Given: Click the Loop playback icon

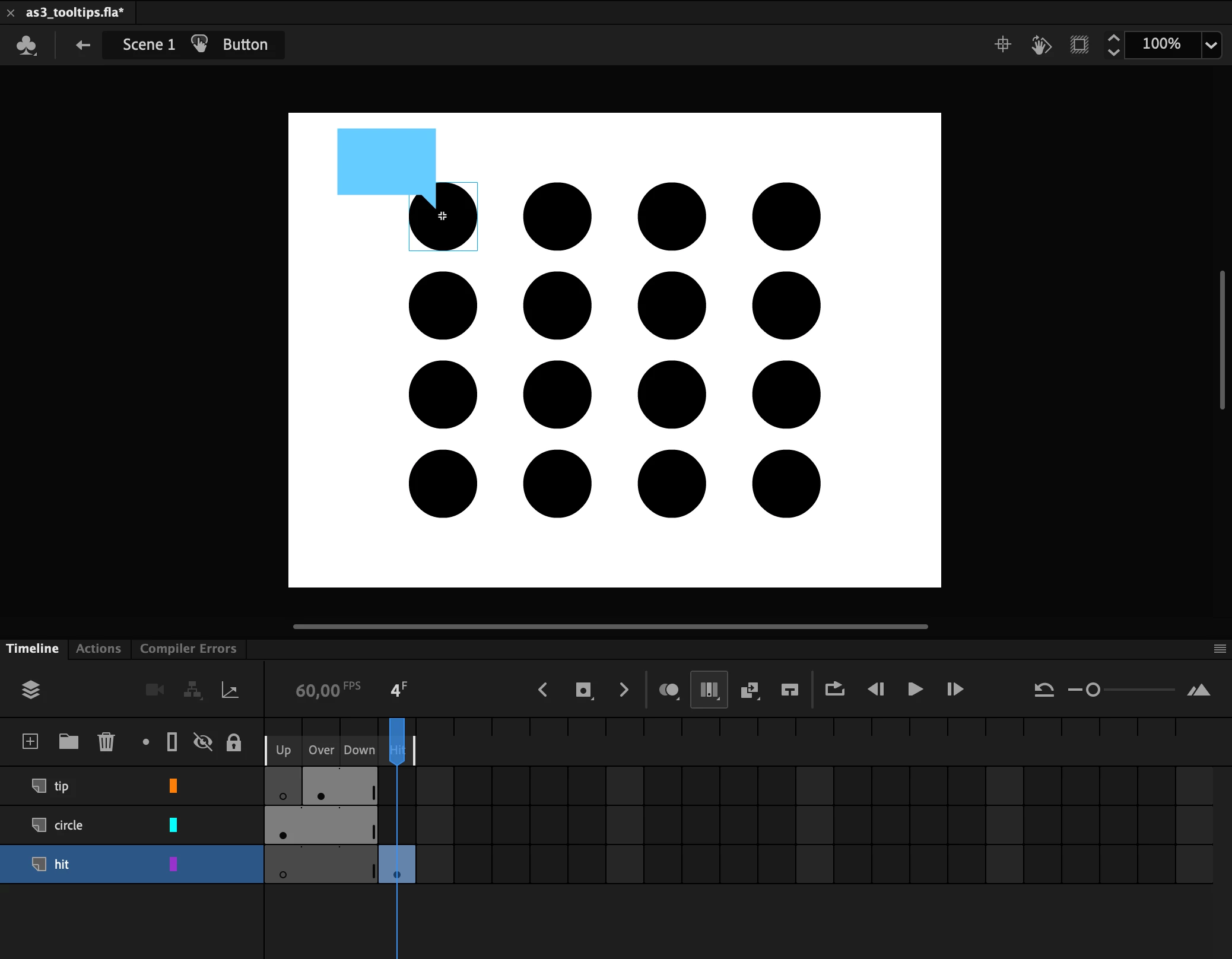Looking at the screenshot, I should coord(834,689).
